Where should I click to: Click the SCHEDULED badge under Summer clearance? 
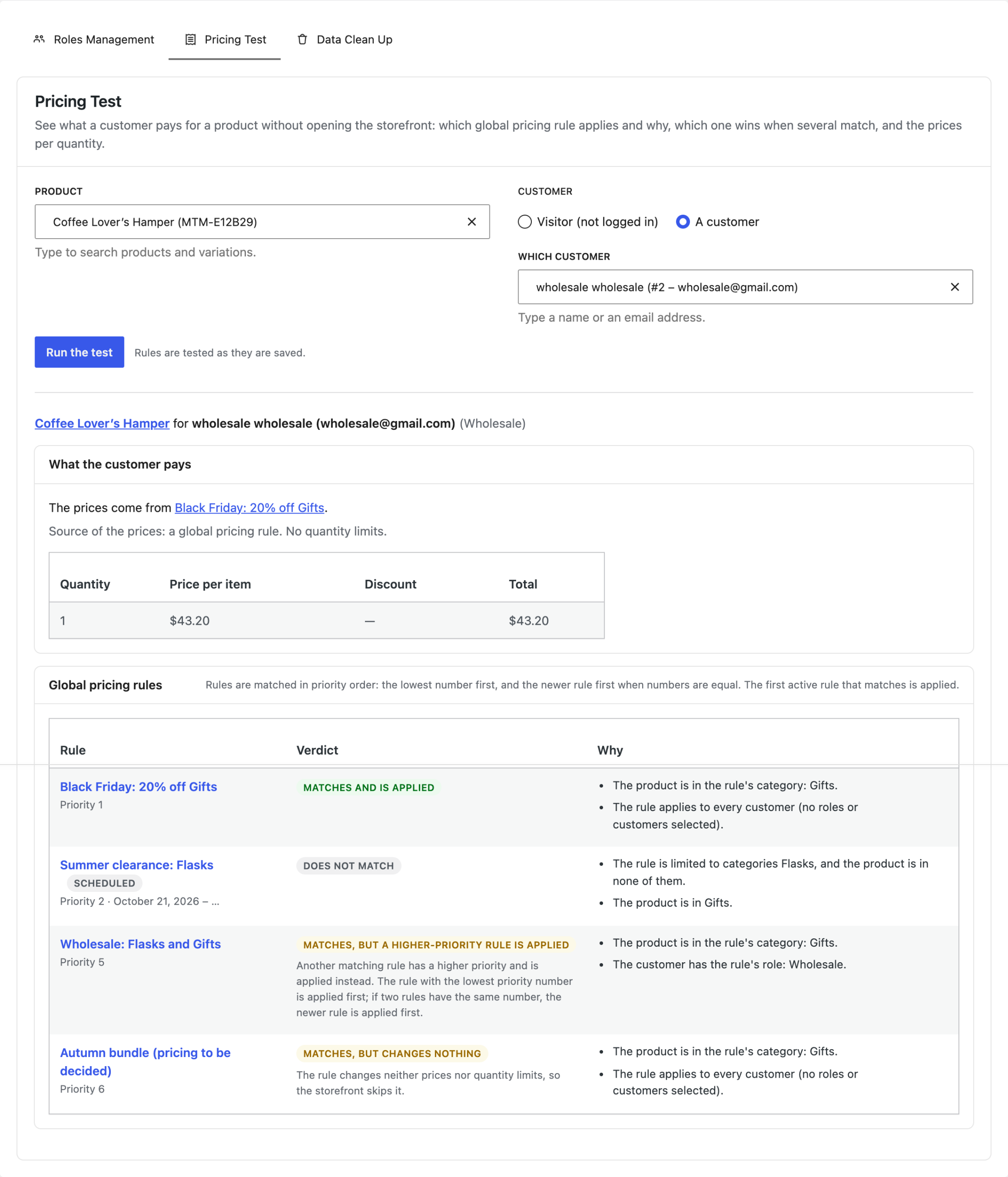pyautogui.click(x=104, y=883)
